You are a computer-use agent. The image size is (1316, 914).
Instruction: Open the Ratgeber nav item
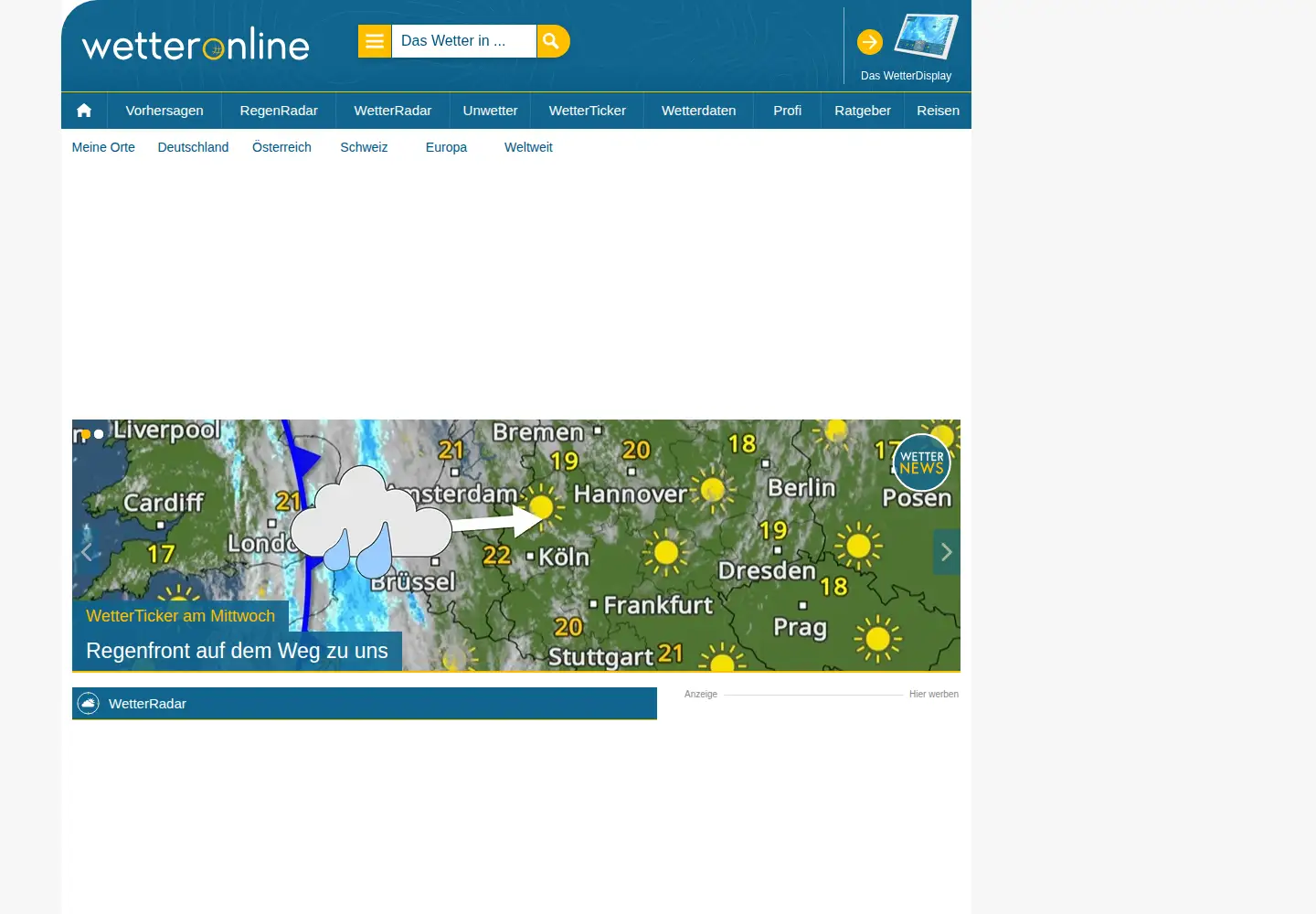point(863,111)
